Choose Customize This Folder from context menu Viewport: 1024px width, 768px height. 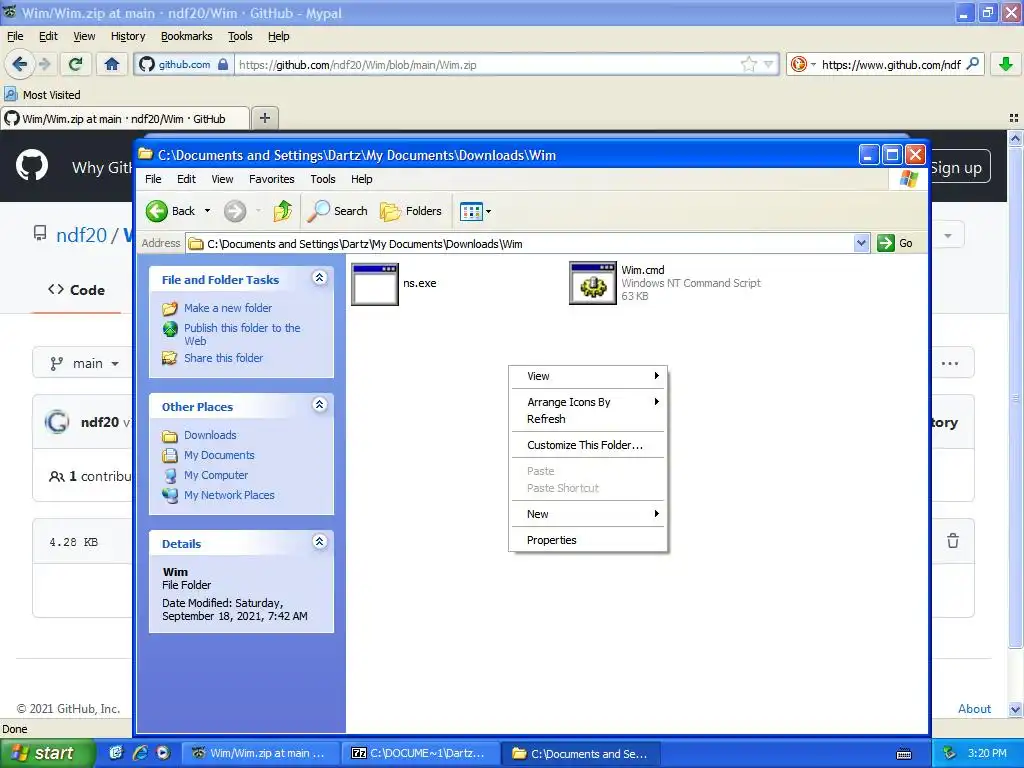point(588,445)
